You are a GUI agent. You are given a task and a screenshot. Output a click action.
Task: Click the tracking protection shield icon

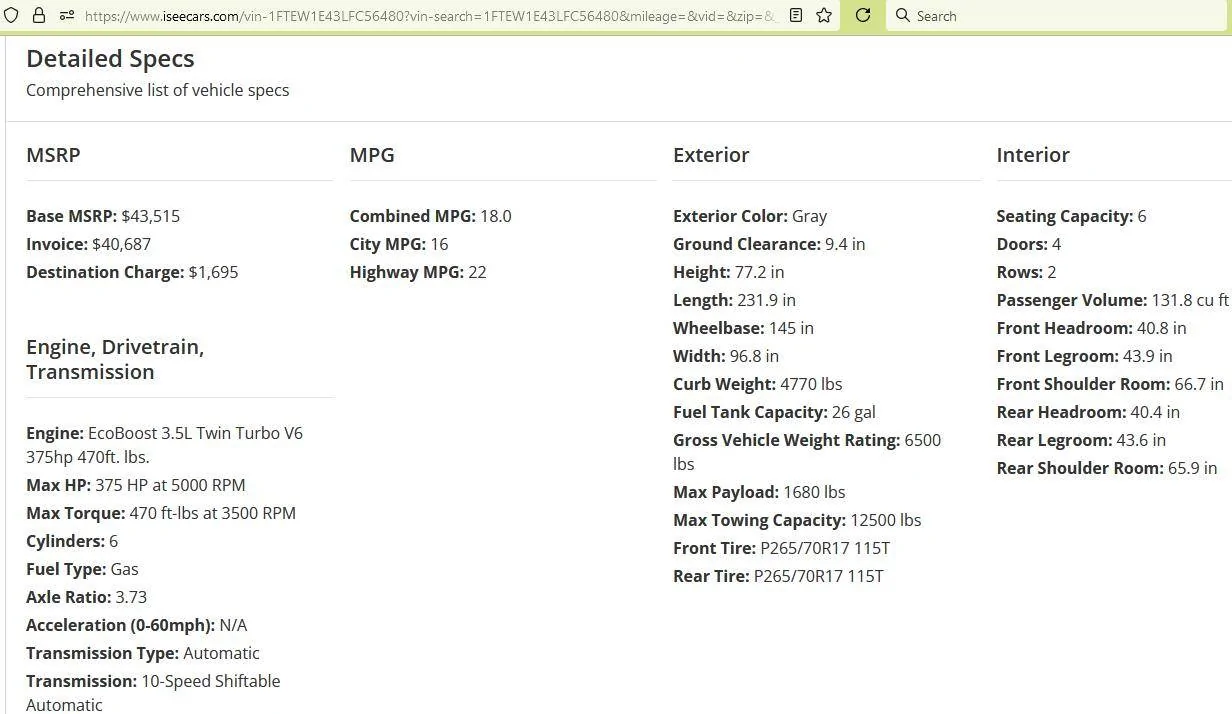10,16
